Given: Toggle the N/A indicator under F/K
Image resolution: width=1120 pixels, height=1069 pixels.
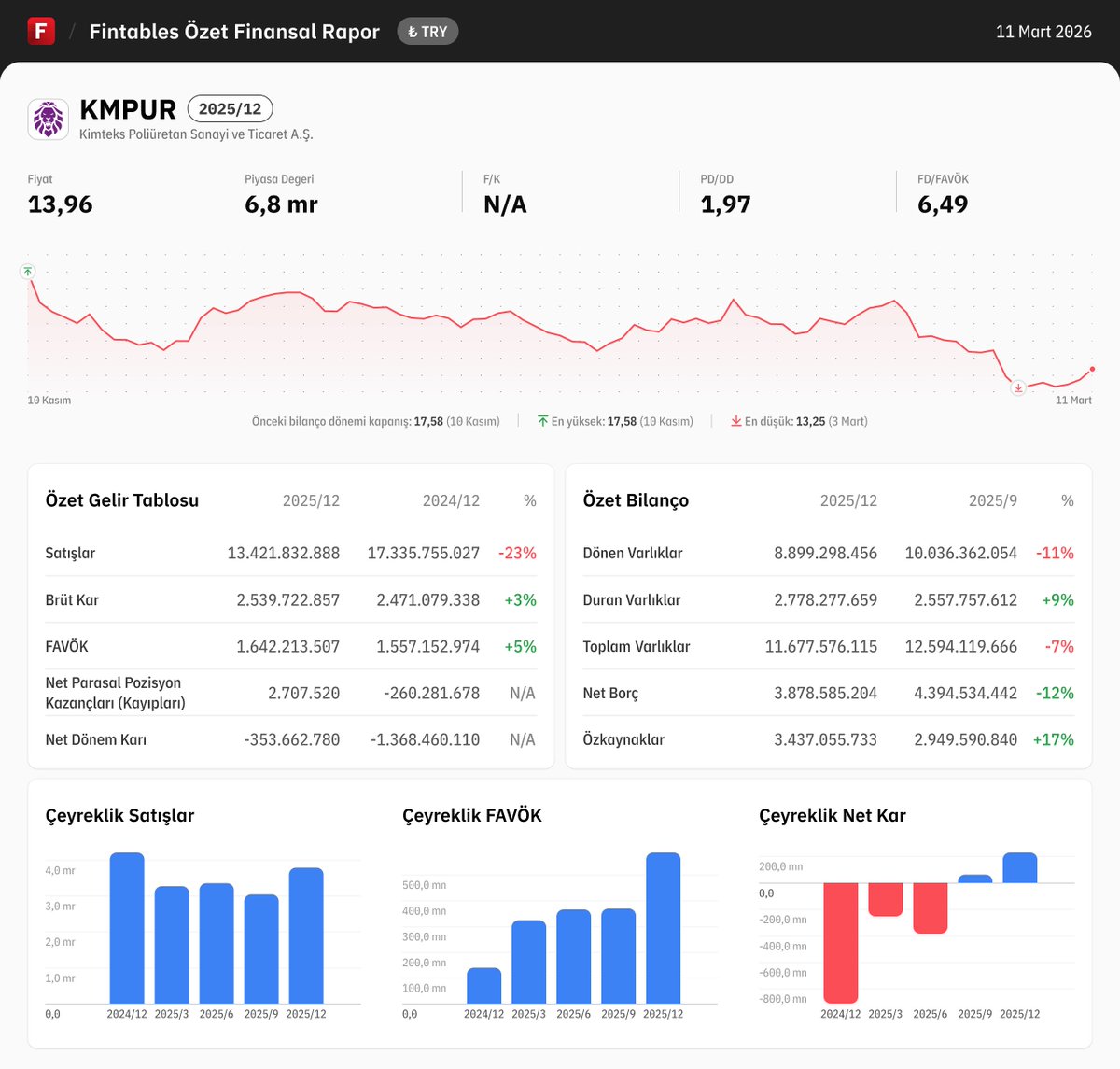Looking at the screenshot, I should (x=502, y=204).
